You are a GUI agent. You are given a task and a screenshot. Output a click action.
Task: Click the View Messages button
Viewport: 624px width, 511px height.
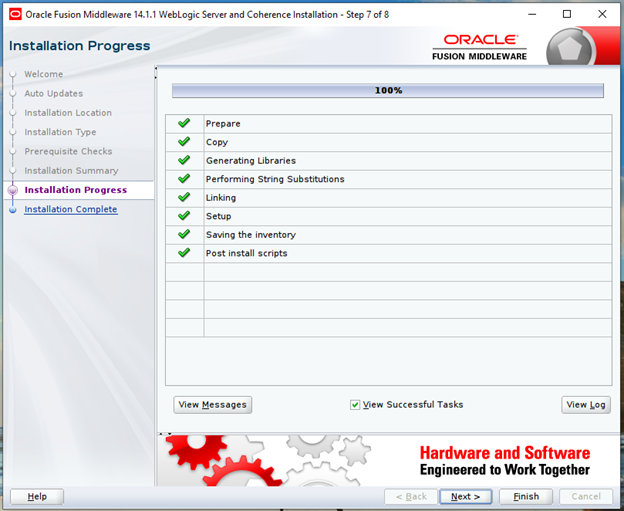[x=213, y=405]
